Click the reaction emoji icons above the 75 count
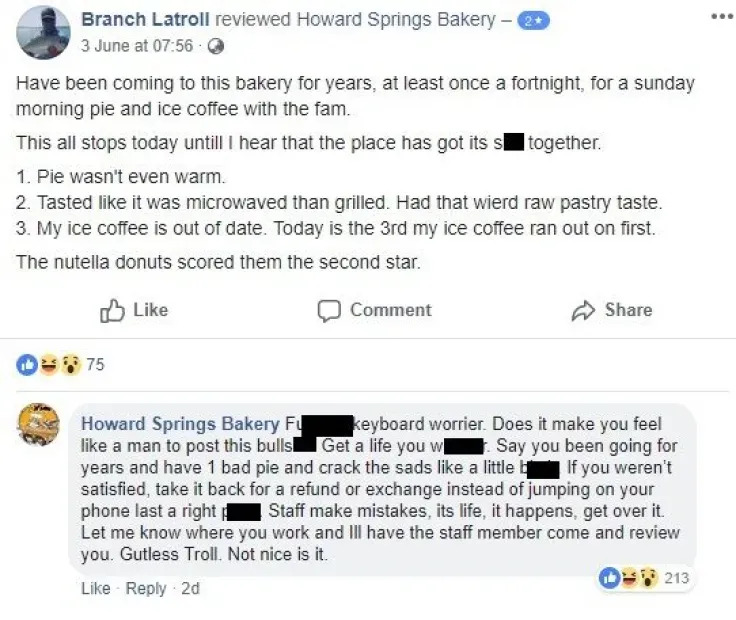 coord(48,364)
